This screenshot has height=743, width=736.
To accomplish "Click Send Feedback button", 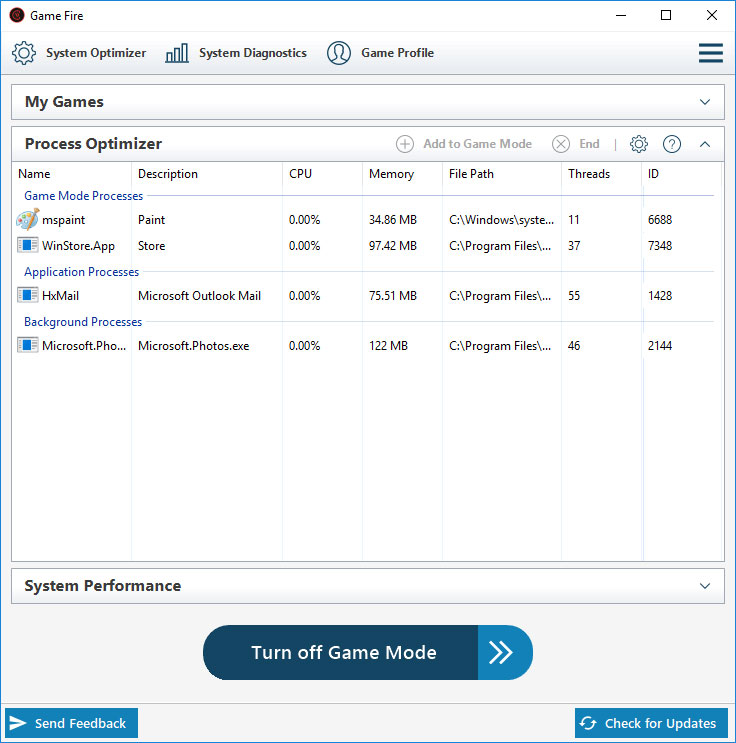I will click(x=71, y=723).
